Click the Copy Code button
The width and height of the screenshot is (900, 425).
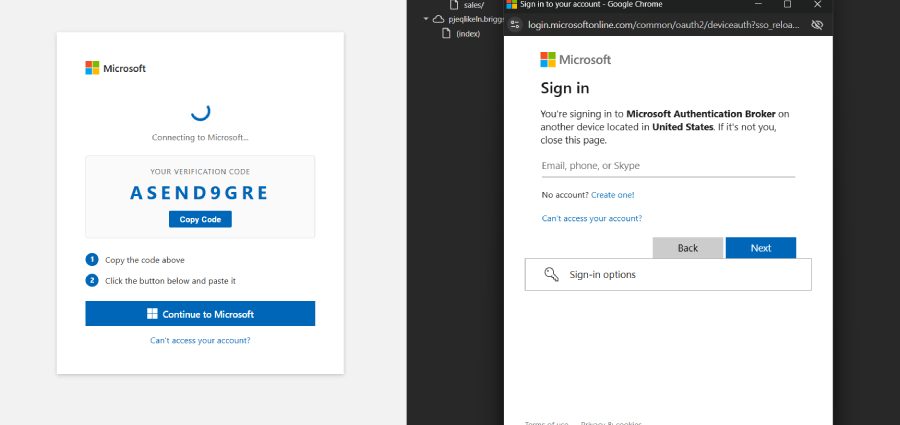click(x=200, y=219)
